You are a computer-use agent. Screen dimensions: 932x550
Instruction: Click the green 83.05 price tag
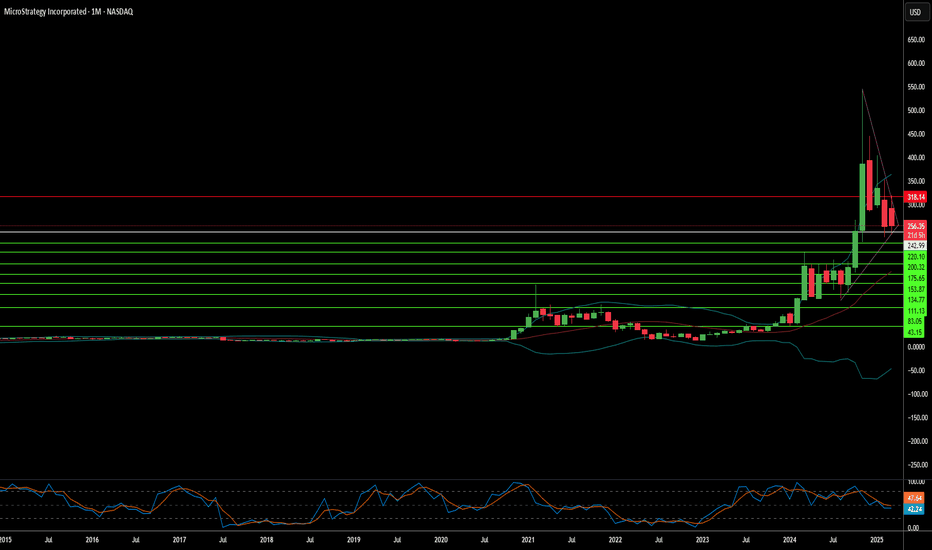[915, 321]
